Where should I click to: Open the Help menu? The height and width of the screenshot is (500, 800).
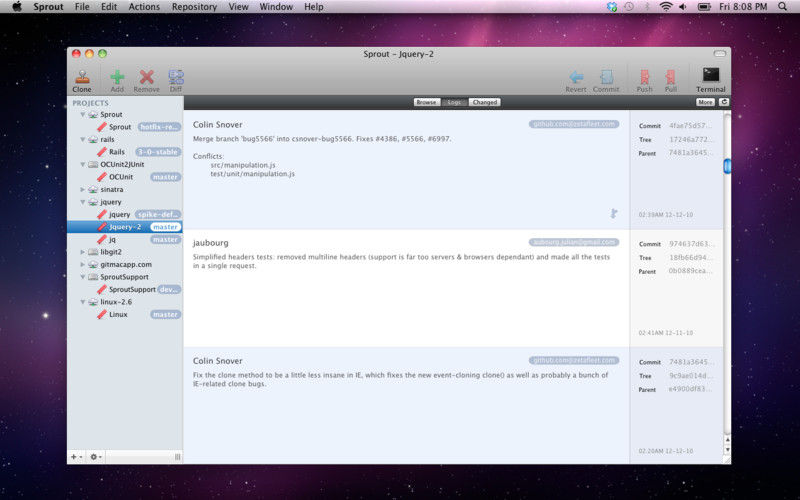(x=314, y=7)
